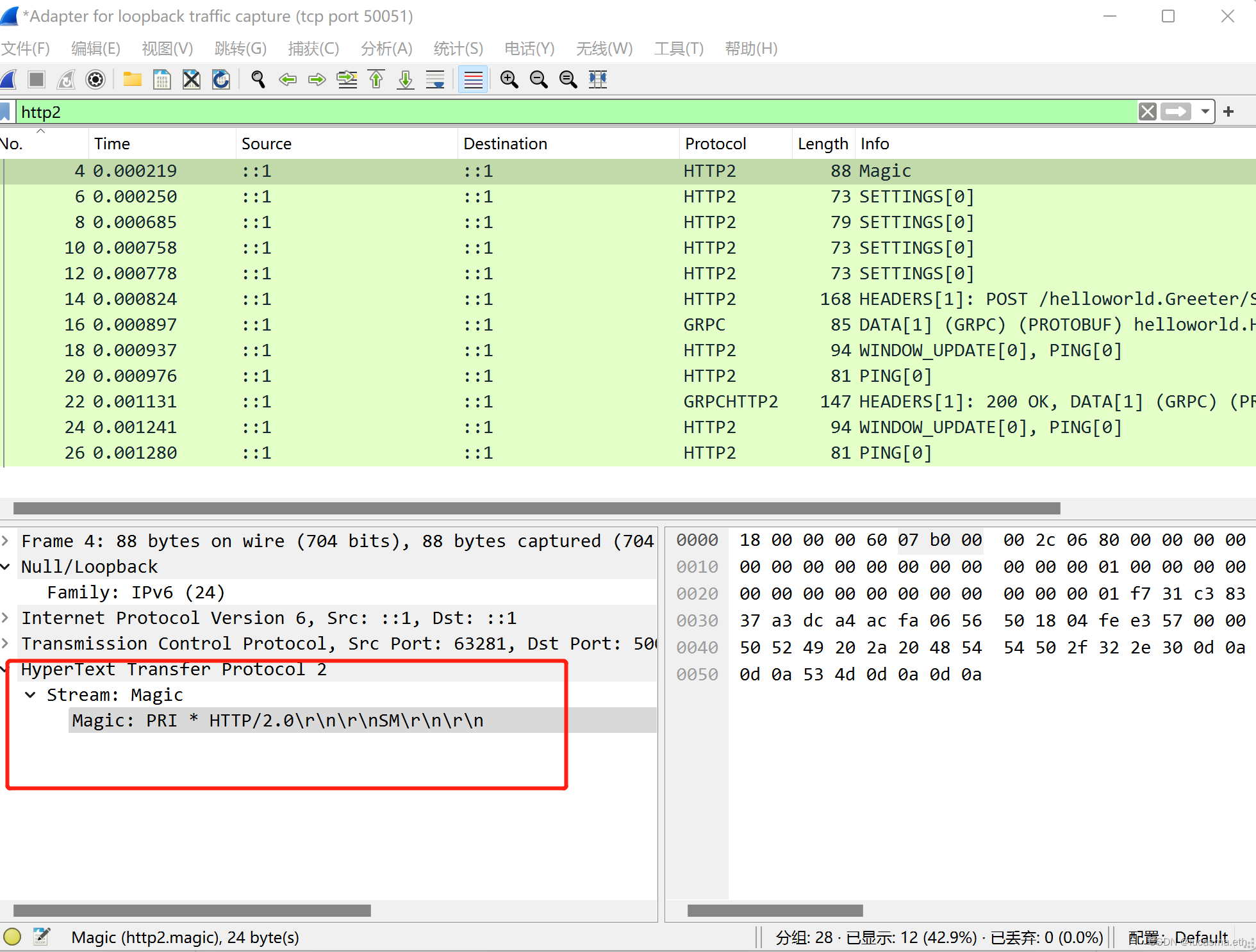The image size is (1256, 952).
Task: Go forward to next packet arrow
Action: coord(317,79)
